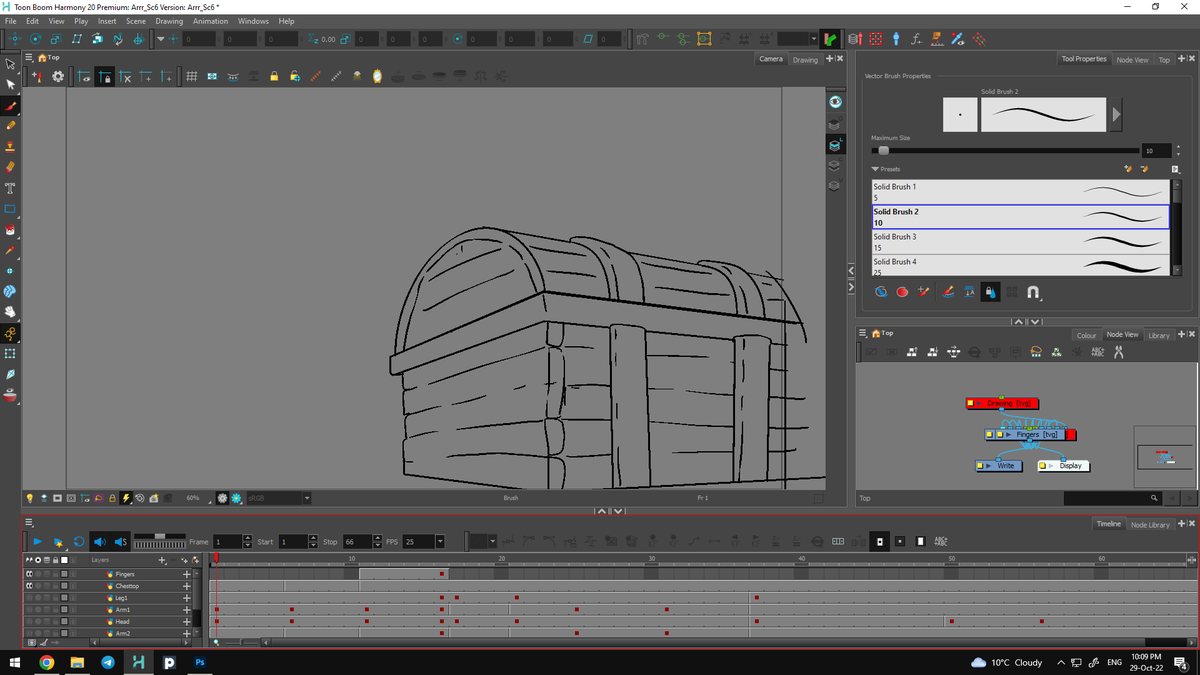Open the FPS dropdown in the timeline
The image size is (1200, 675).
439,542
